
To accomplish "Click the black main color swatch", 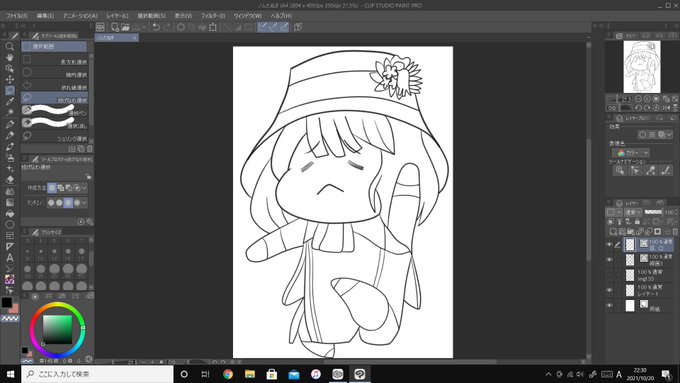I will tap(6, 302).
